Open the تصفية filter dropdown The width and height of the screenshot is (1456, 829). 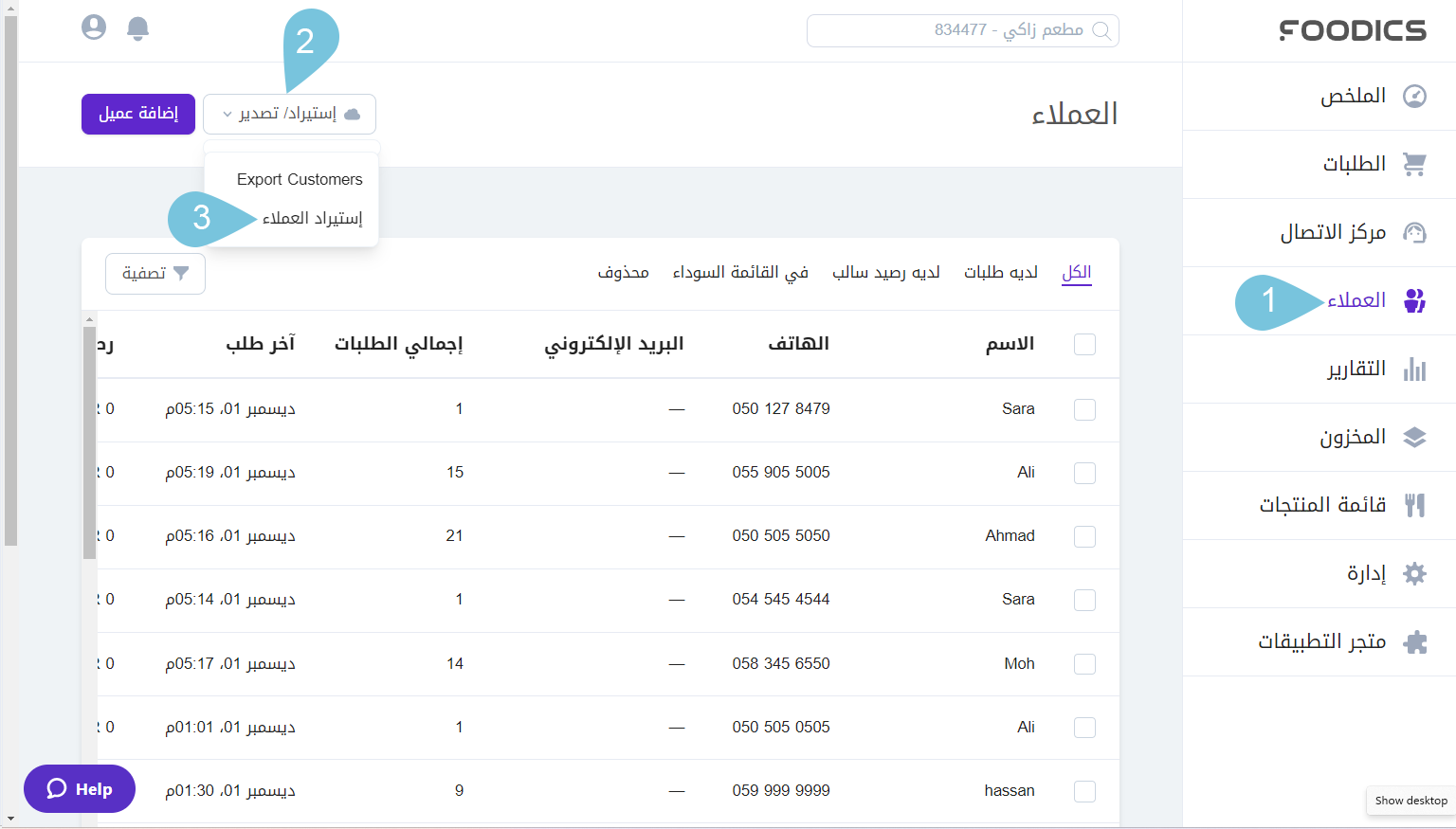[x=155, y=274]
